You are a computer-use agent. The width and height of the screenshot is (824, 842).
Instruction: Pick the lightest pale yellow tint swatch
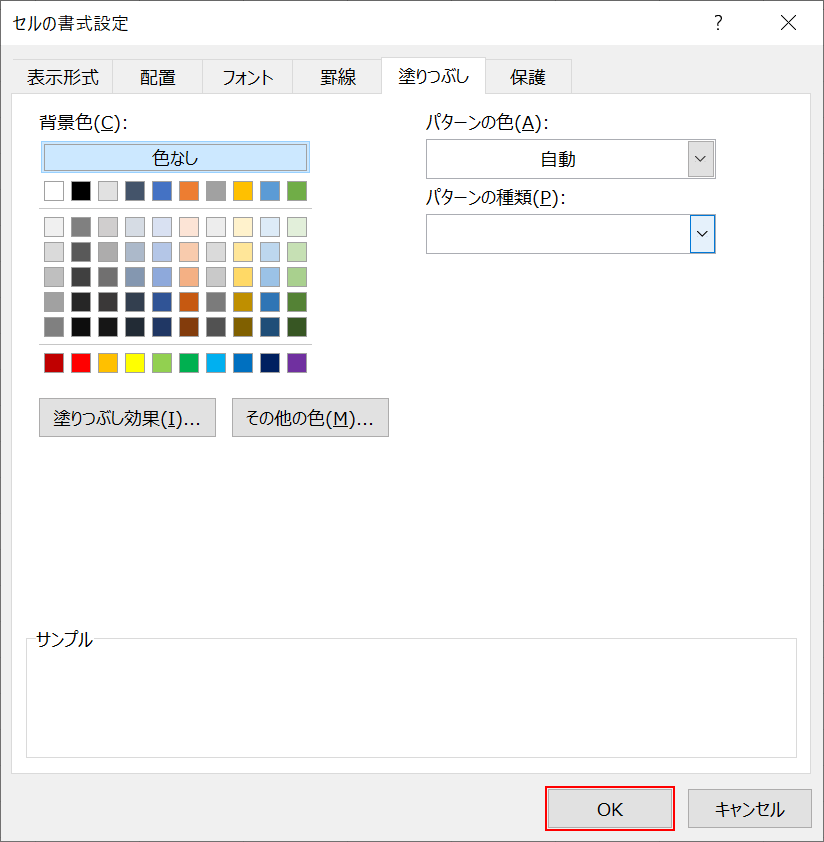point(243,227)
